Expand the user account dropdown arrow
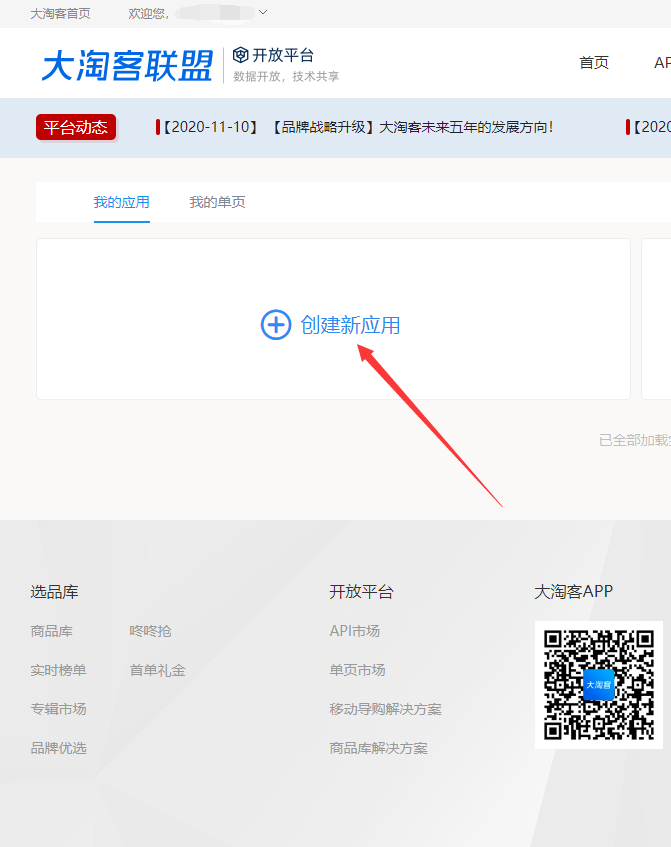671x847 pixels. click(263, 12)
